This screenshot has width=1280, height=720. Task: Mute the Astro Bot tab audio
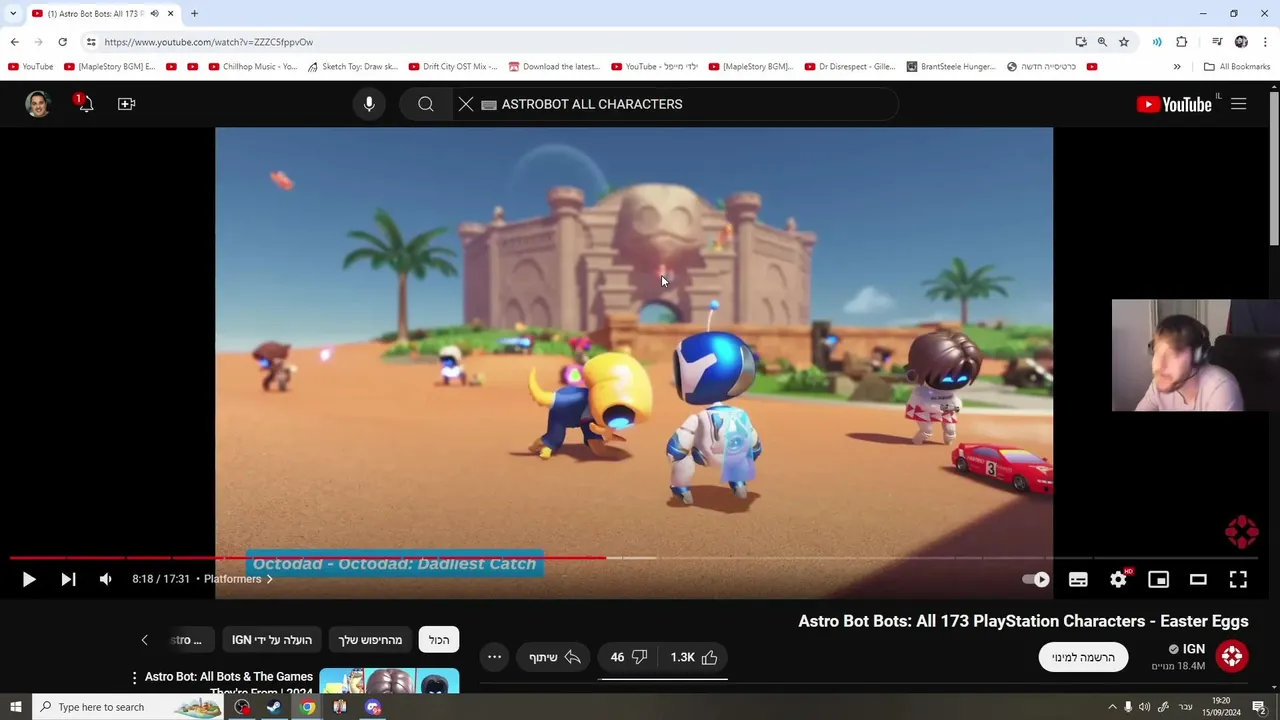click(154, 13)
